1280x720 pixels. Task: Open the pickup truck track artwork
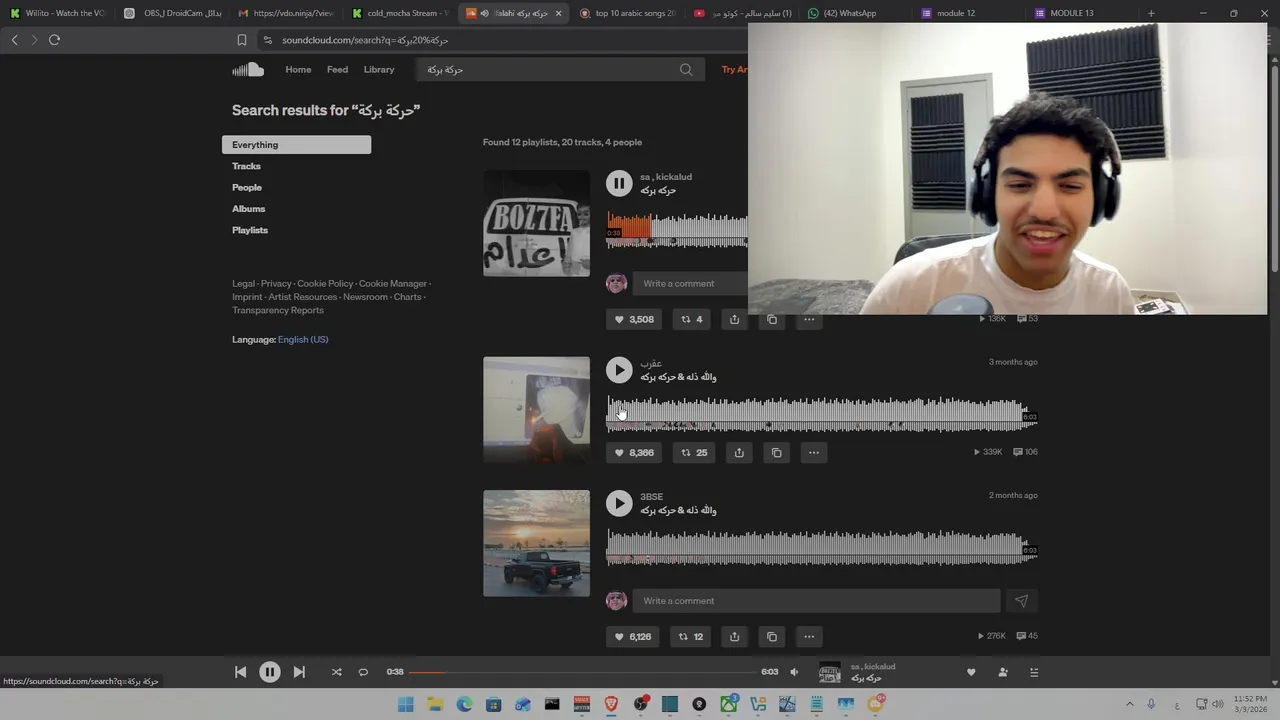(x=536, y=543)
